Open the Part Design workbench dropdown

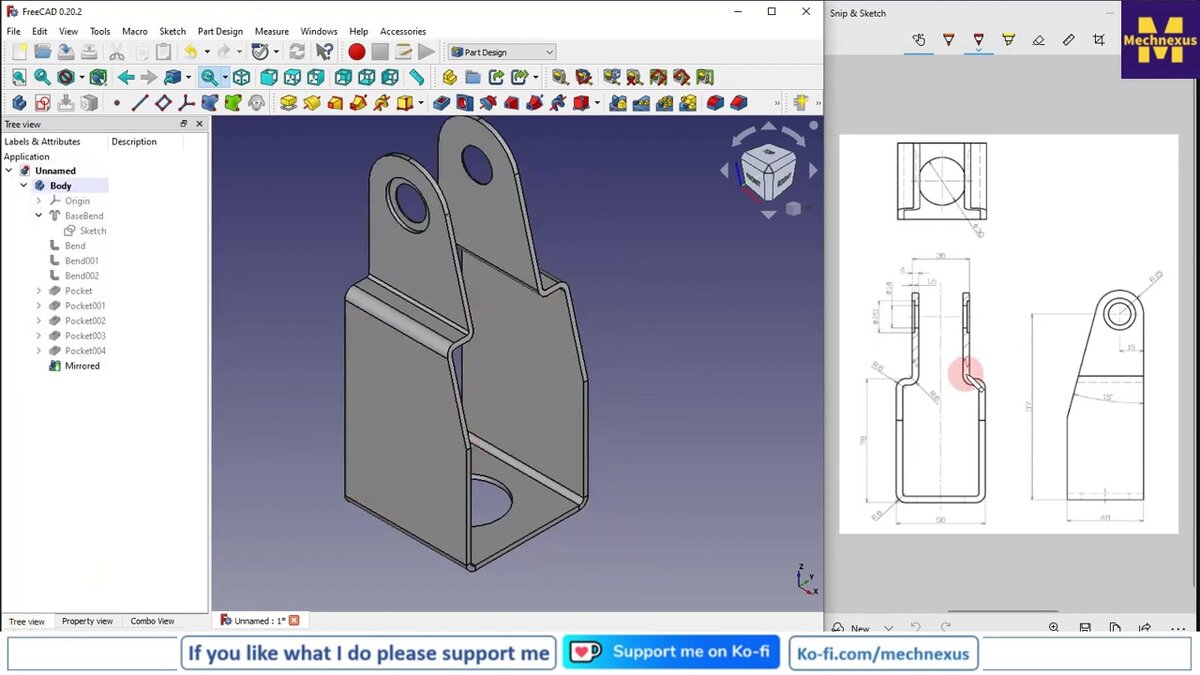501,52
